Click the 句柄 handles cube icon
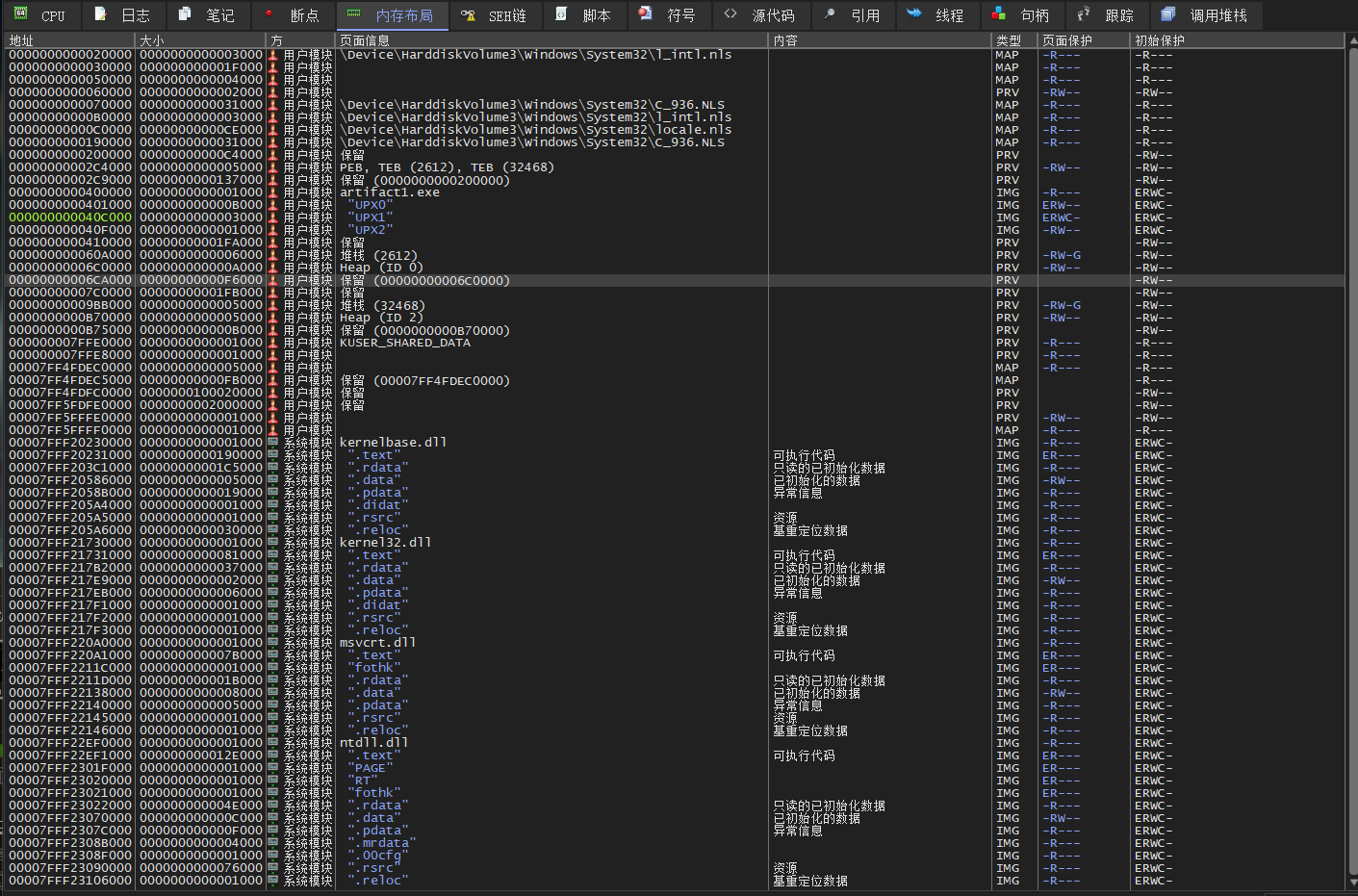This screenshot has height=896, width=1358. (x=999, y=14)
